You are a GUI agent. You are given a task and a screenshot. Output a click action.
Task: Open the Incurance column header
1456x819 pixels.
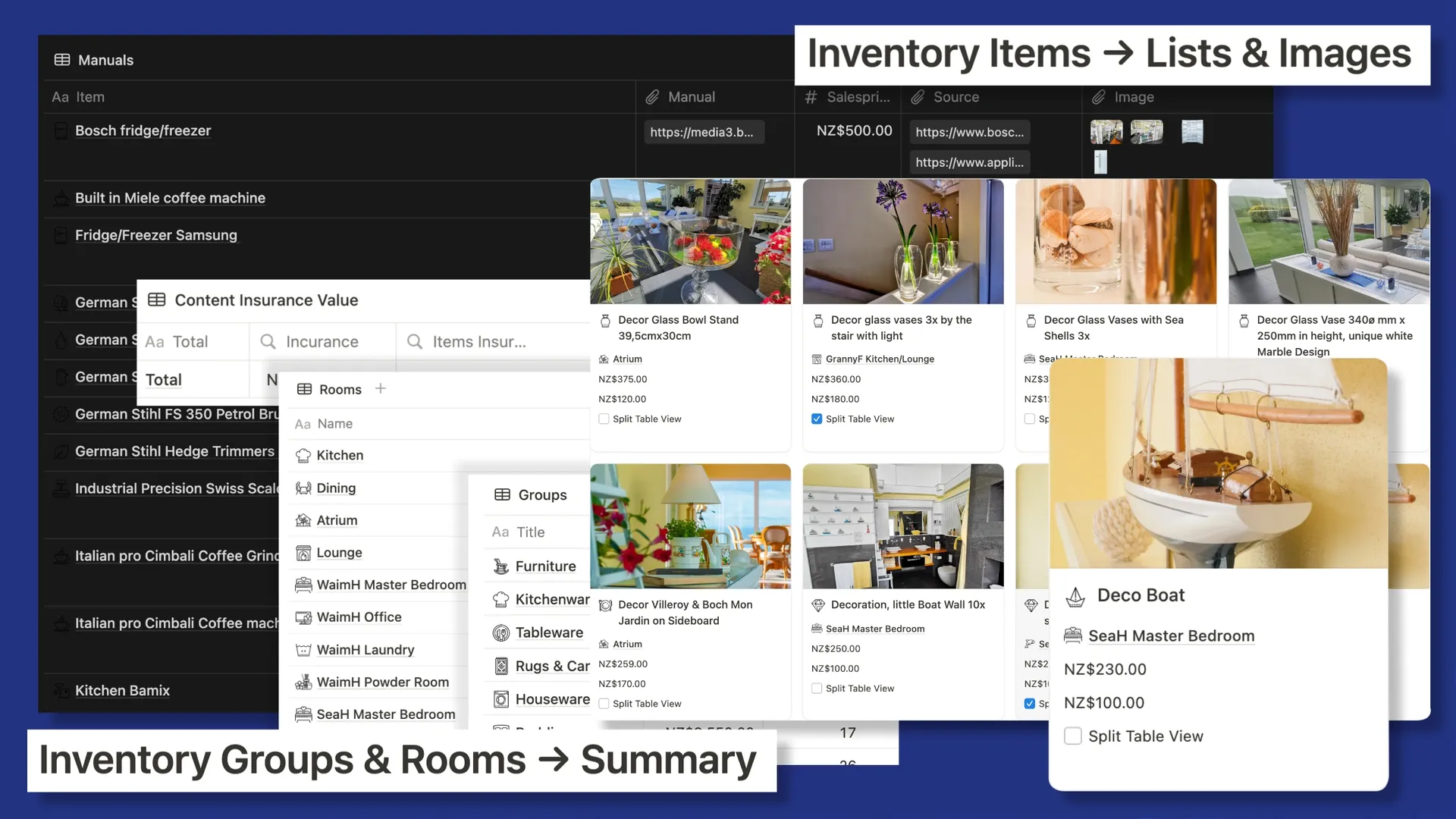(x=322, y=342)
